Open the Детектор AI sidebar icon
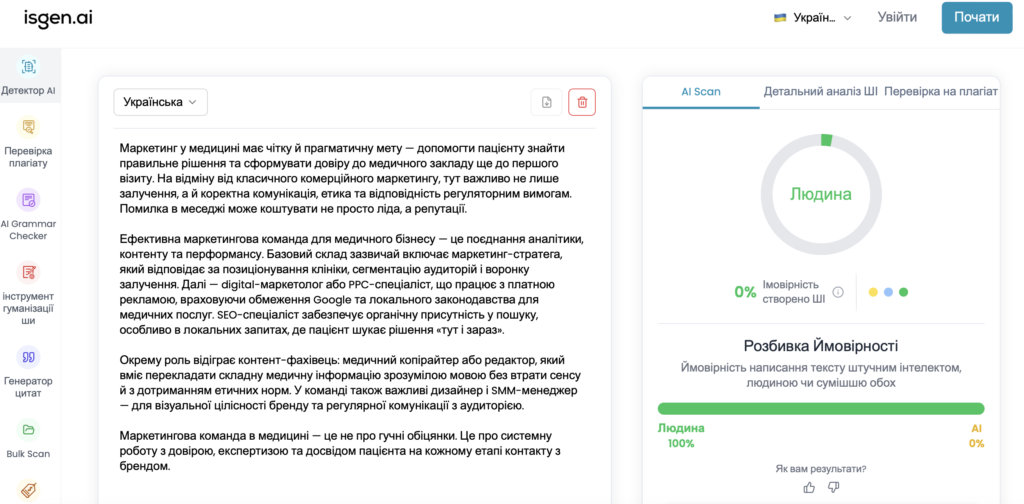Screen dimensions: 1024x504 (29, 67)
